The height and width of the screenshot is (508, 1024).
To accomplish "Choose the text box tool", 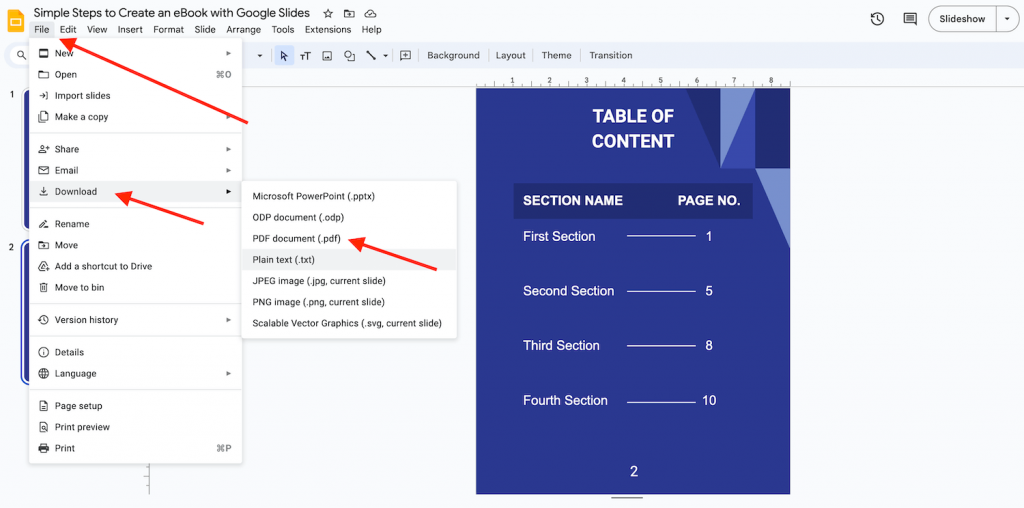I will (305, 56).
